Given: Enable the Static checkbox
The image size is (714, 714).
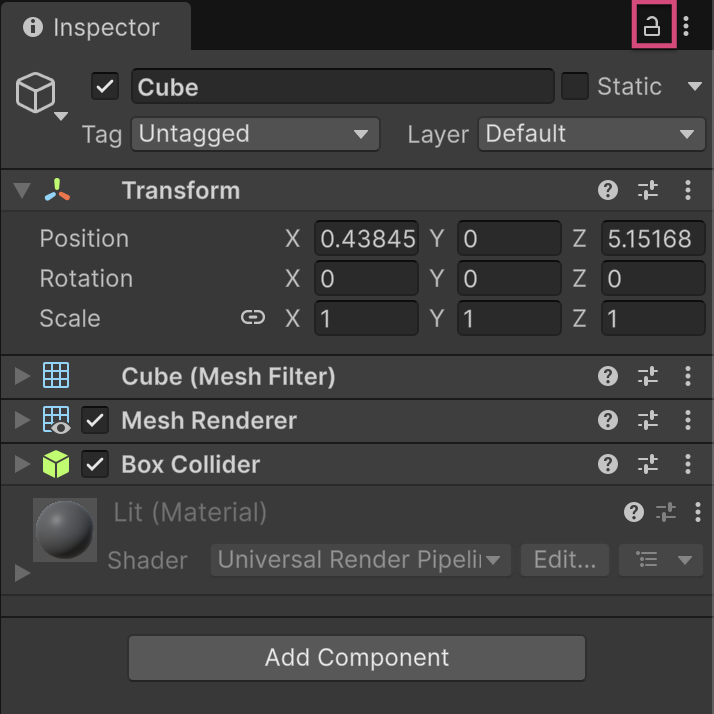Looking at the screenshot, I should (575, 87).
